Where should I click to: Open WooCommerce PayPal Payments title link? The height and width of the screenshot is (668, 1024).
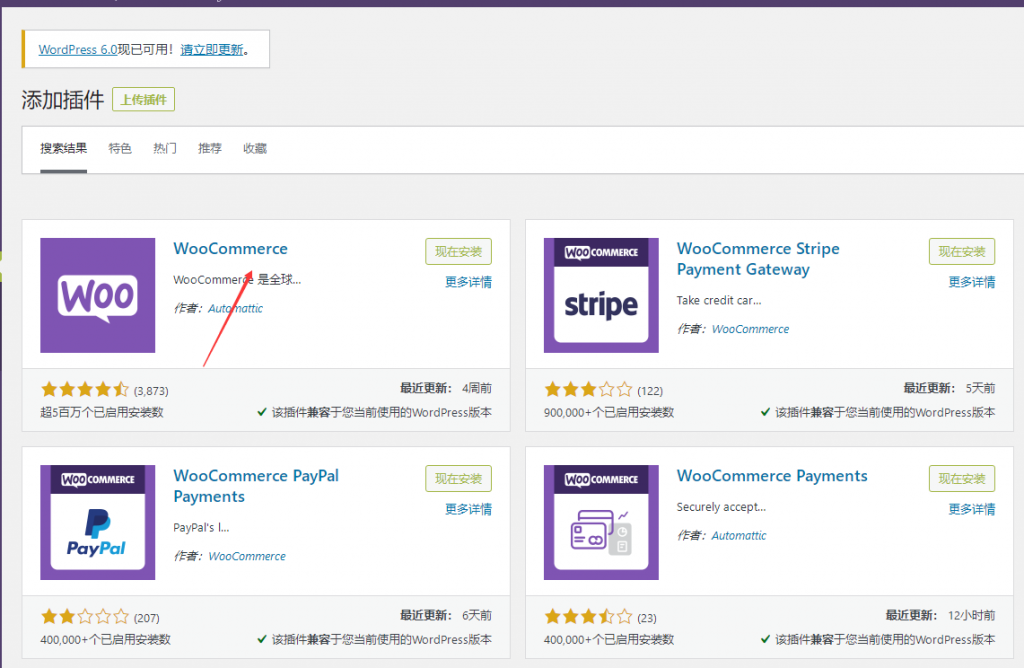point(256,486)
